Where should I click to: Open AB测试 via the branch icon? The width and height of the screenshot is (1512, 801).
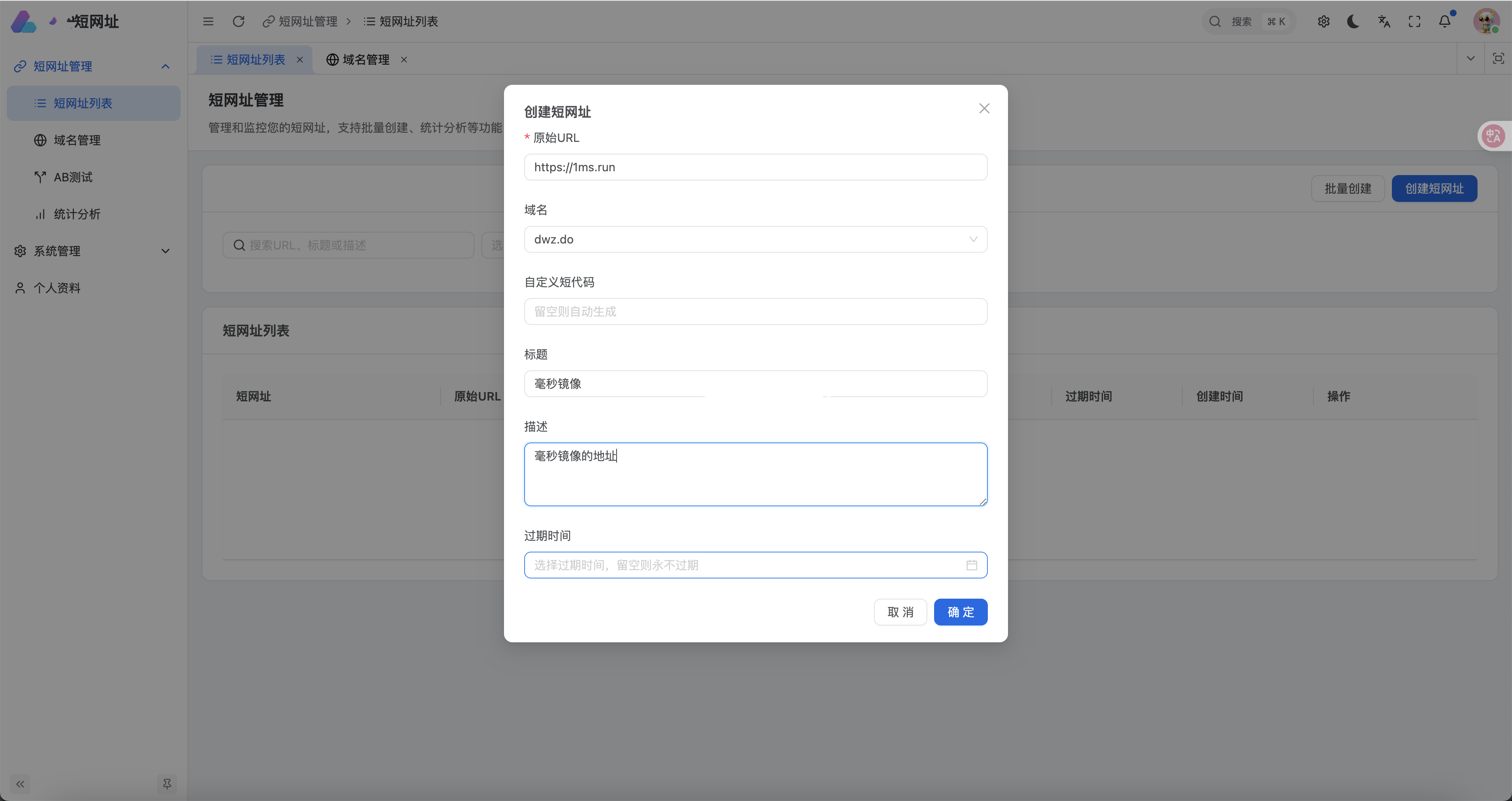[72, 177]
